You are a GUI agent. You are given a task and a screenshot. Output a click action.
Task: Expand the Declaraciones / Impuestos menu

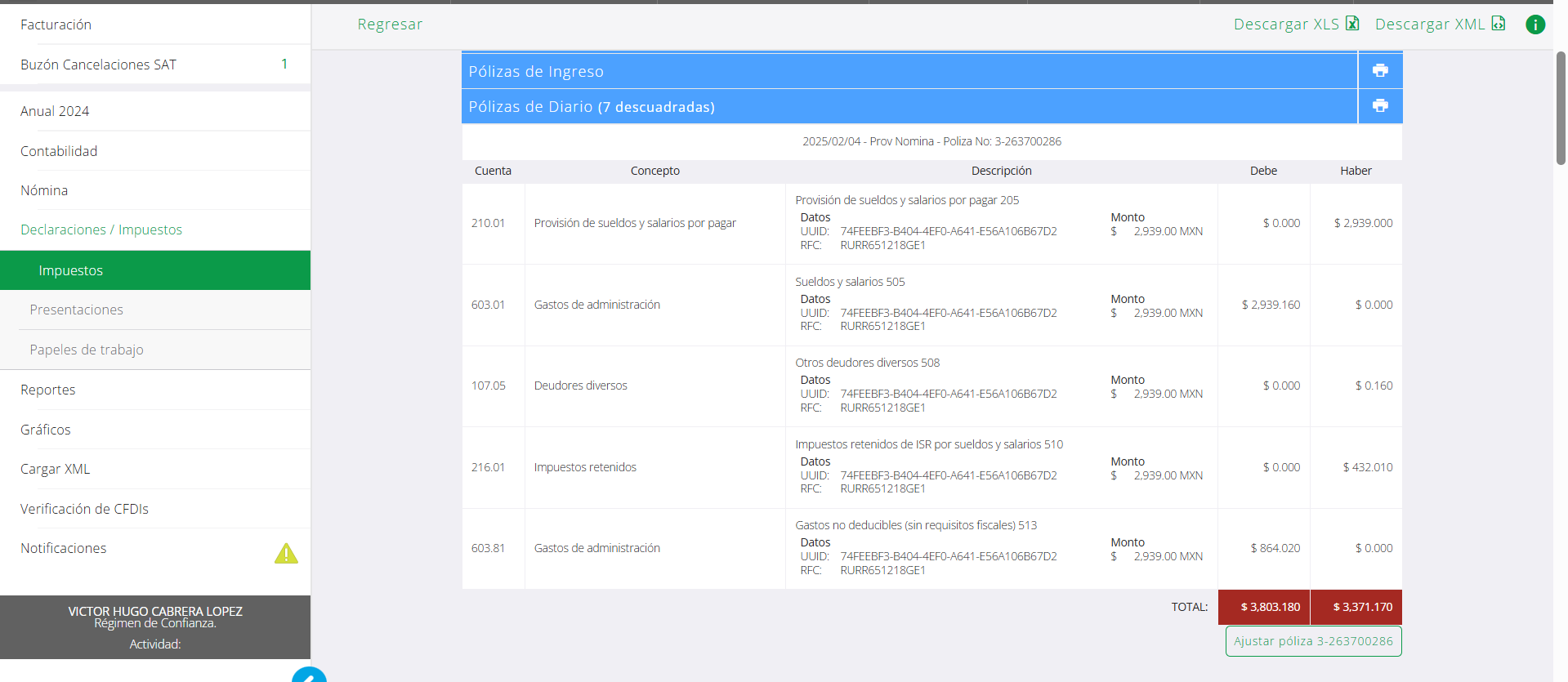[x=101, y=230]
